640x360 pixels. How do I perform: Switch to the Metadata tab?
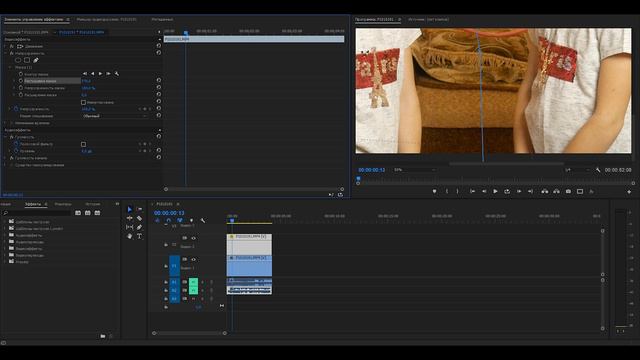162,19
